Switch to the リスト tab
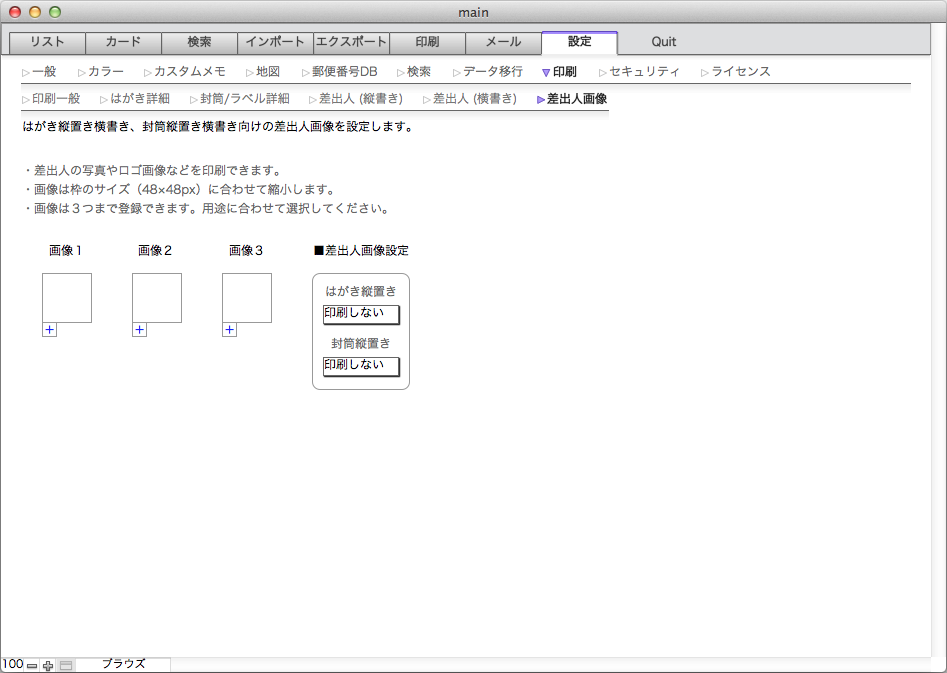The image size is (947, 673). [47, 42]
